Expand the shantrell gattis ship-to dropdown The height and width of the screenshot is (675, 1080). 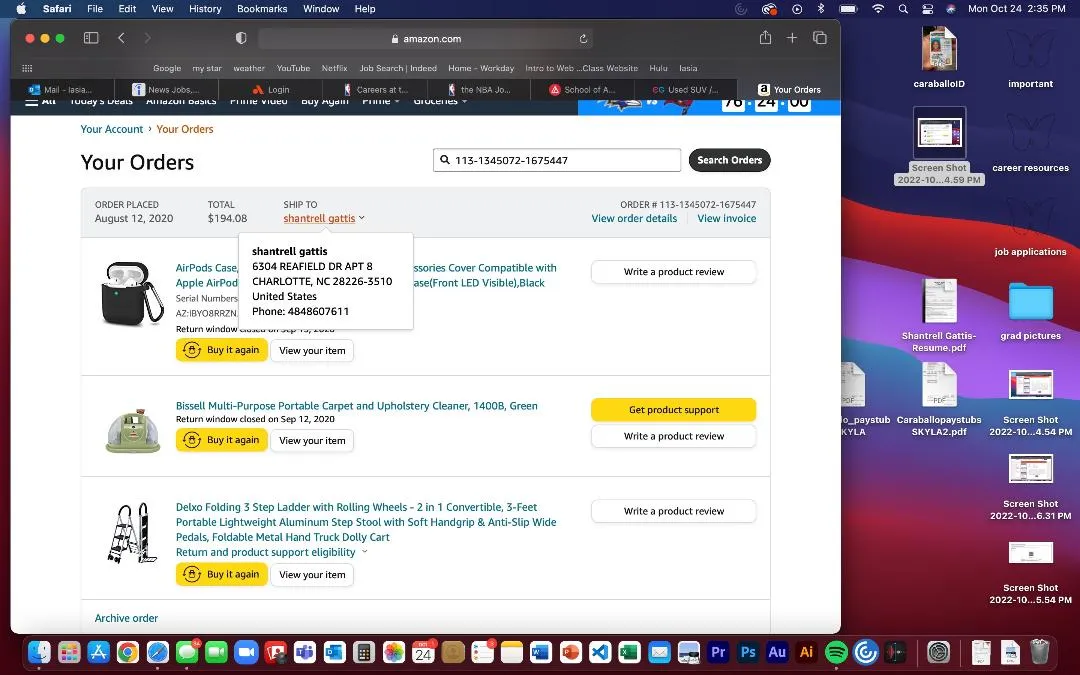point(324,218)
